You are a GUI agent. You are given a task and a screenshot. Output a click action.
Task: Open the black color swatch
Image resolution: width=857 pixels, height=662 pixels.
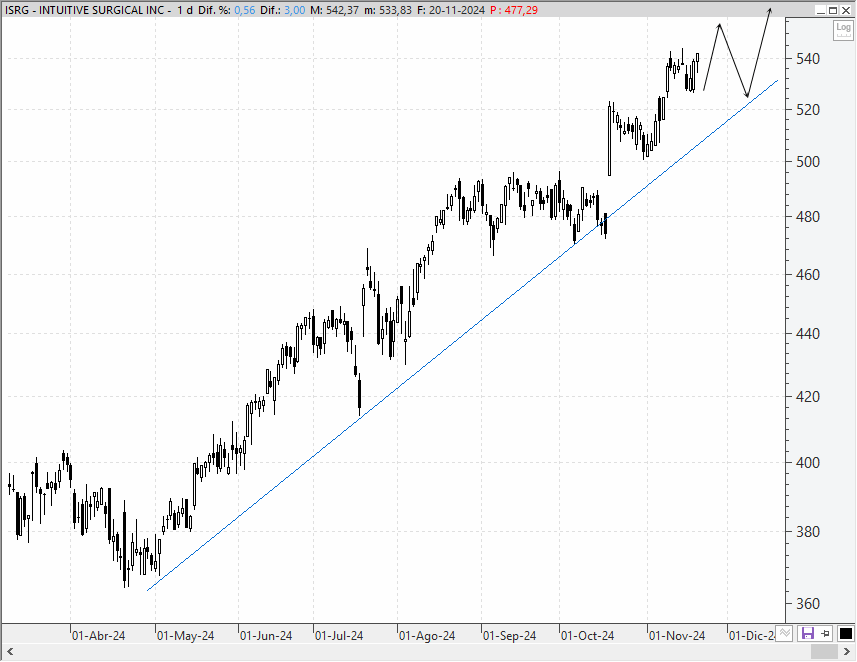846,634
